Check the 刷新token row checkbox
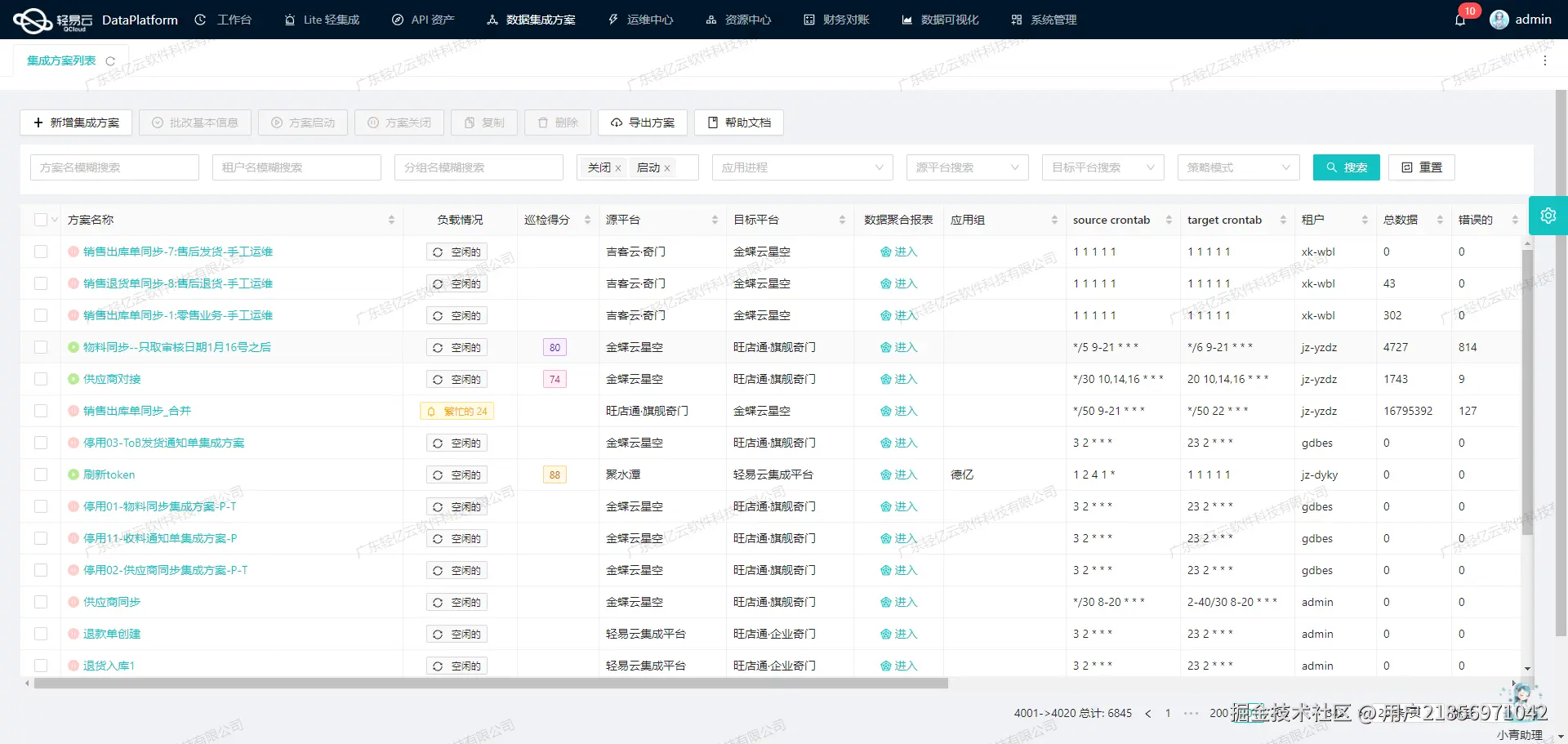 coord(41,474)
